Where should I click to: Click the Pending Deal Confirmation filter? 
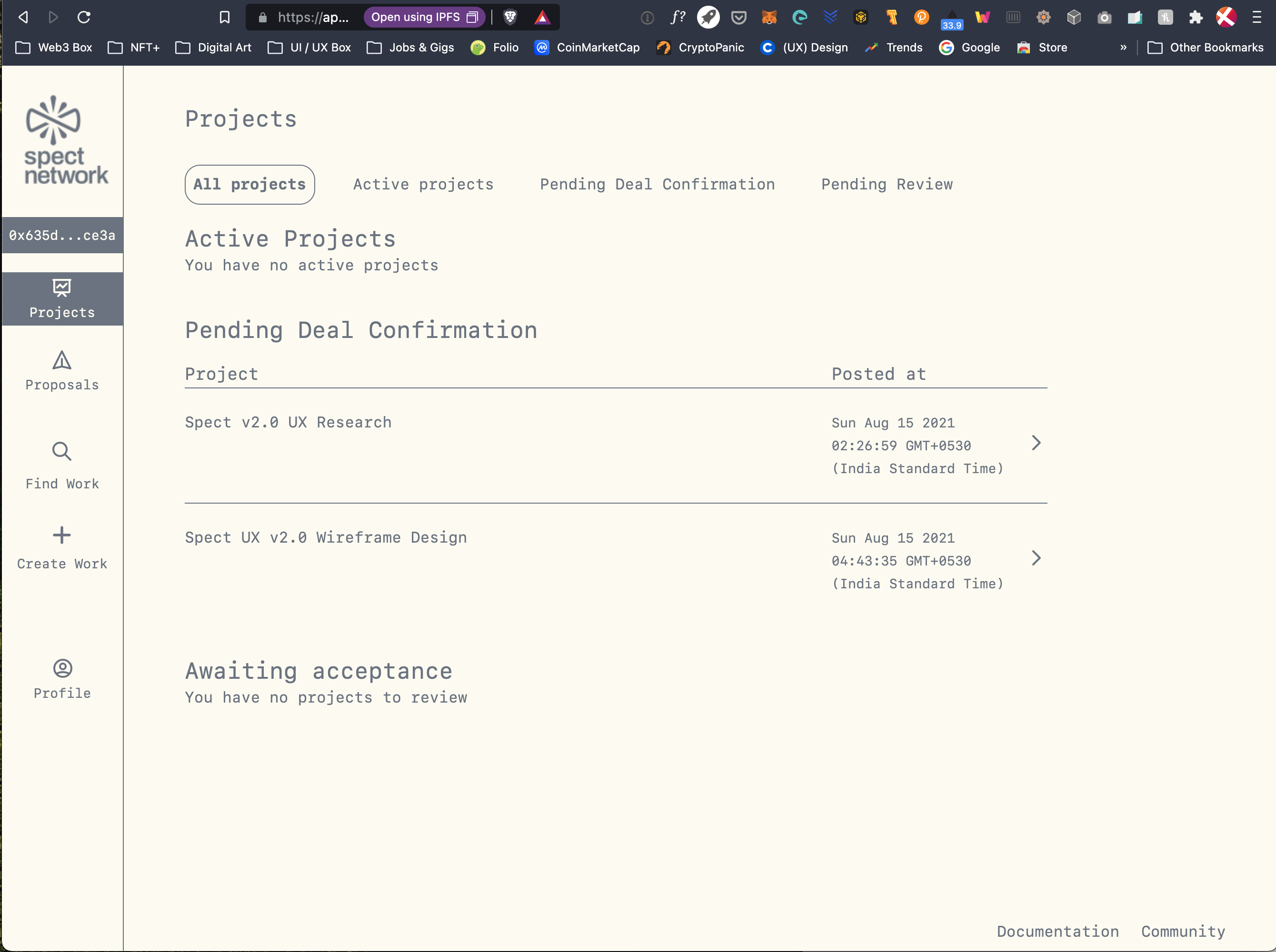[x=657, y=184]
